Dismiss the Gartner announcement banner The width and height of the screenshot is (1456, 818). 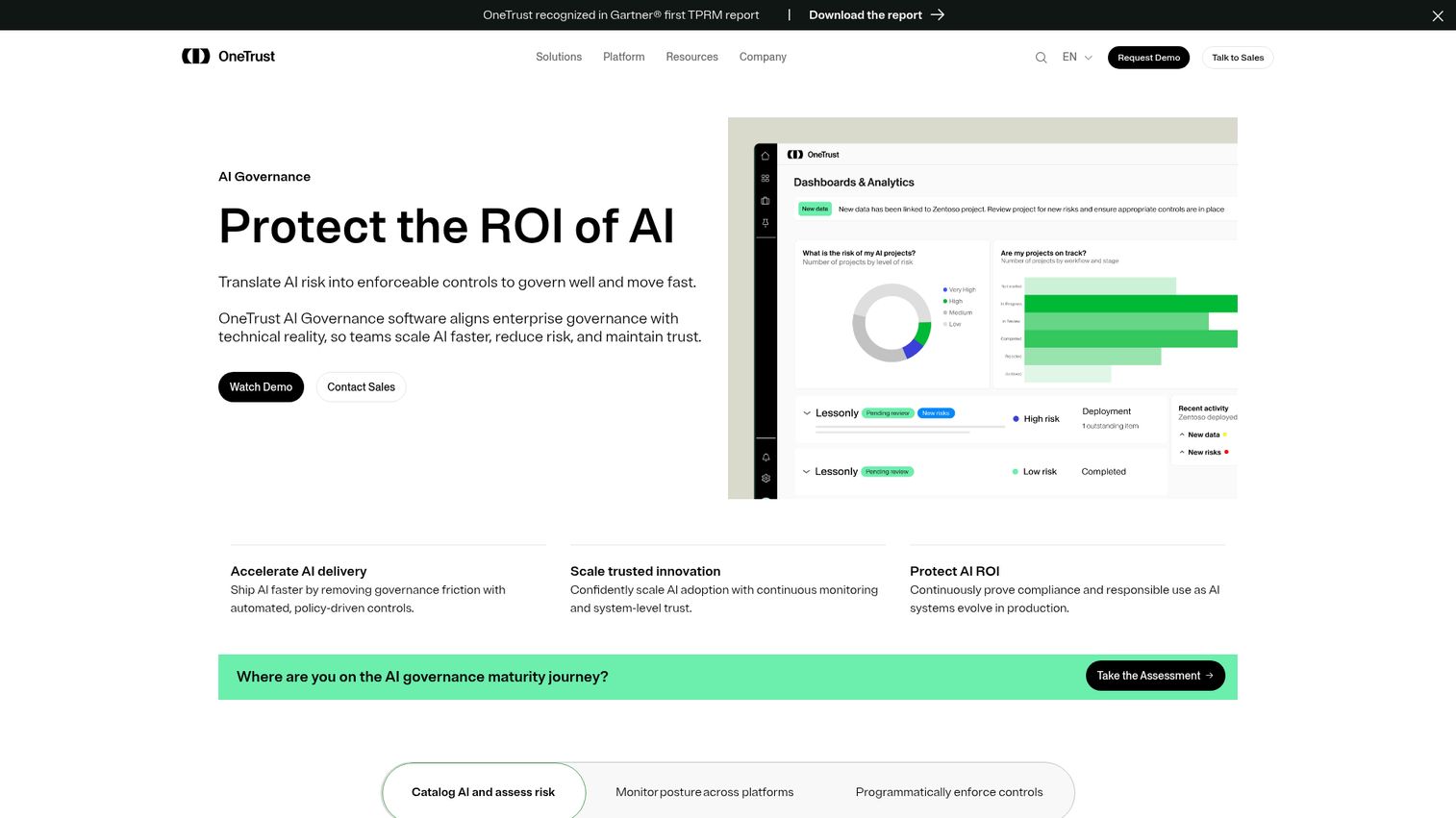[1438, 15]
